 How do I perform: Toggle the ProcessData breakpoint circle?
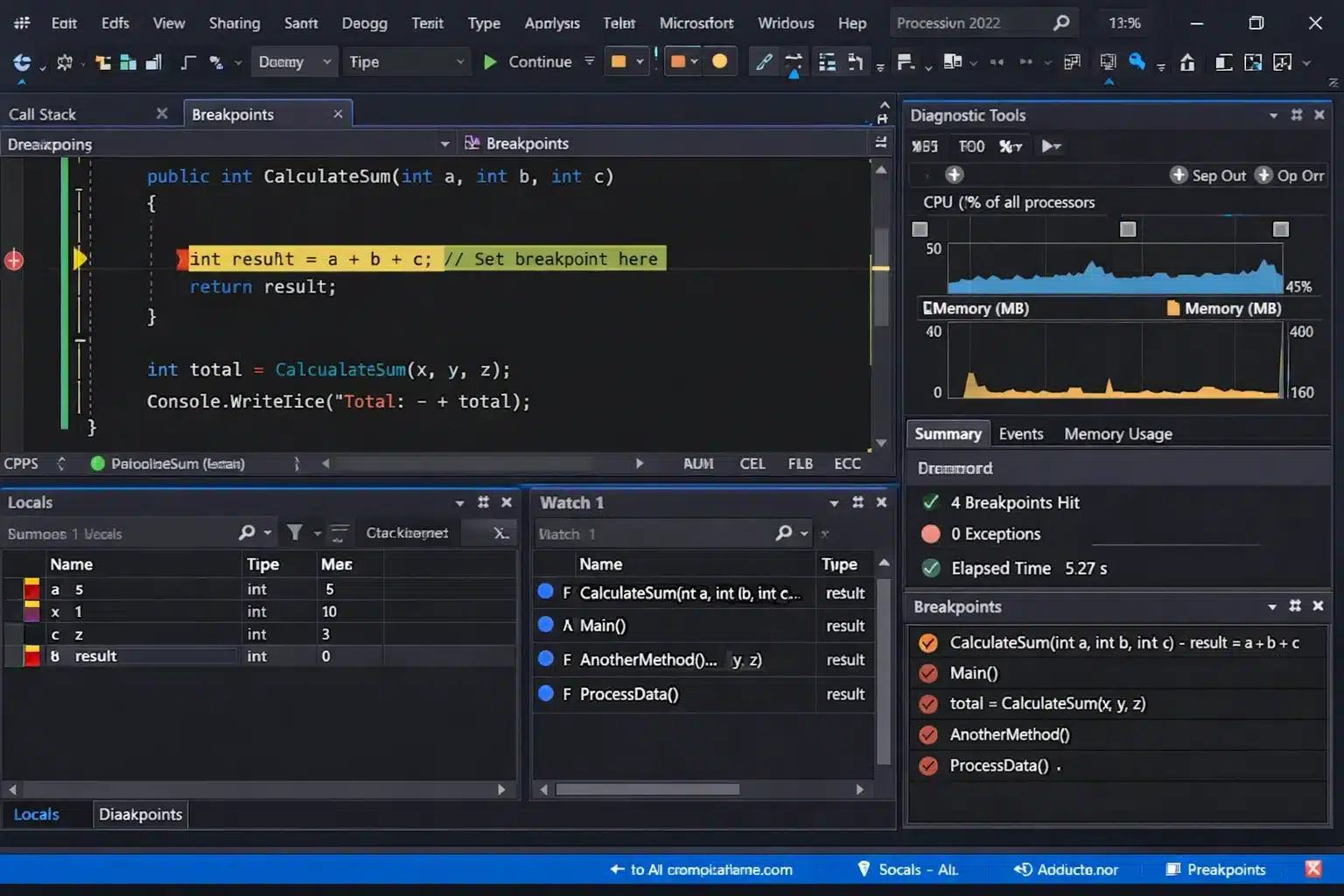pos(928,765)
